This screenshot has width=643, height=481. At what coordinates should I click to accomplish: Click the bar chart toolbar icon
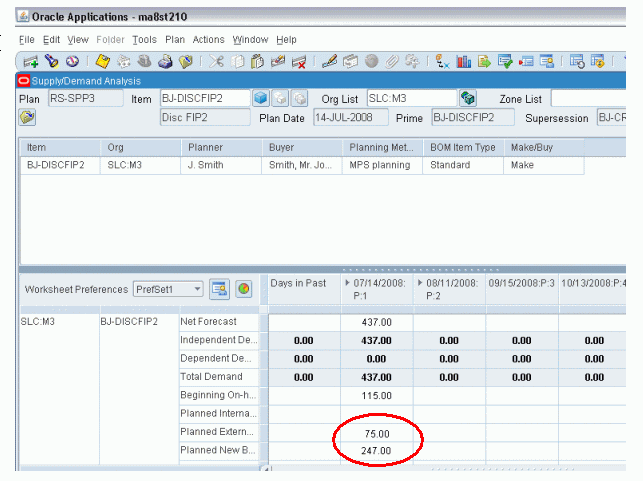(x=463, y=62)
